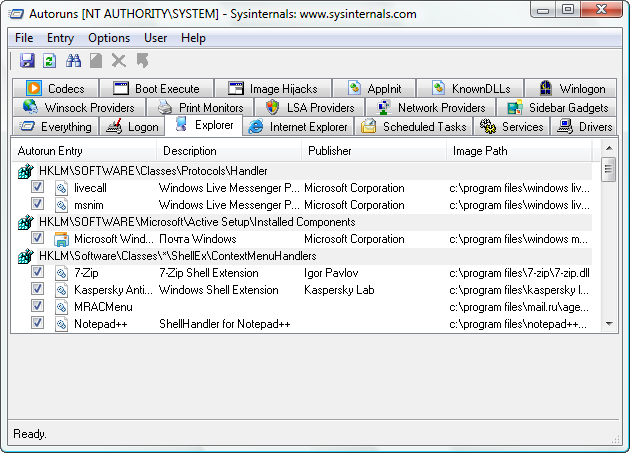630x453 pixels.
Task: Select 'ShellHandler for Notepad++' description text
Action: tap(225, 324)
